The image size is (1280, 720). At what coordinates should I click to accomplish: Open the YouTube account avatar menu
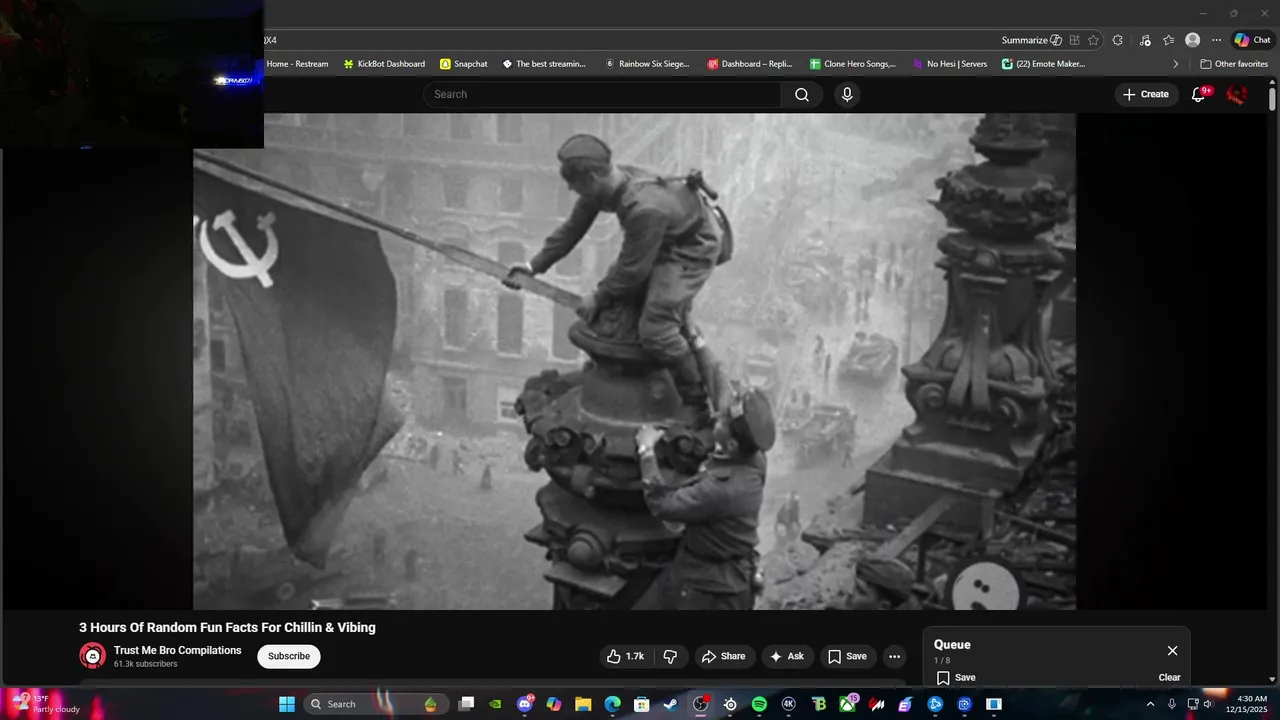coord(1237,94)
